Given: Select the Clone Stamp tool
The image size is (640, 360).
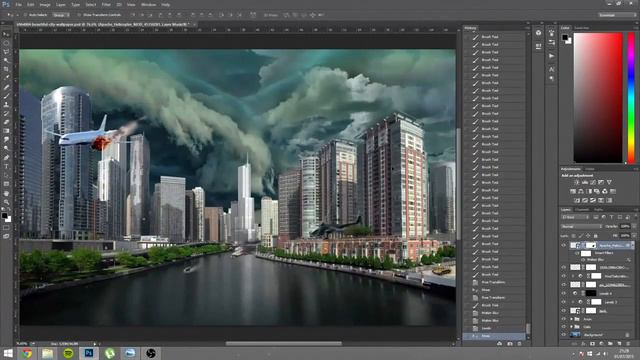Looking at the screenshot, I should point(6,104).
